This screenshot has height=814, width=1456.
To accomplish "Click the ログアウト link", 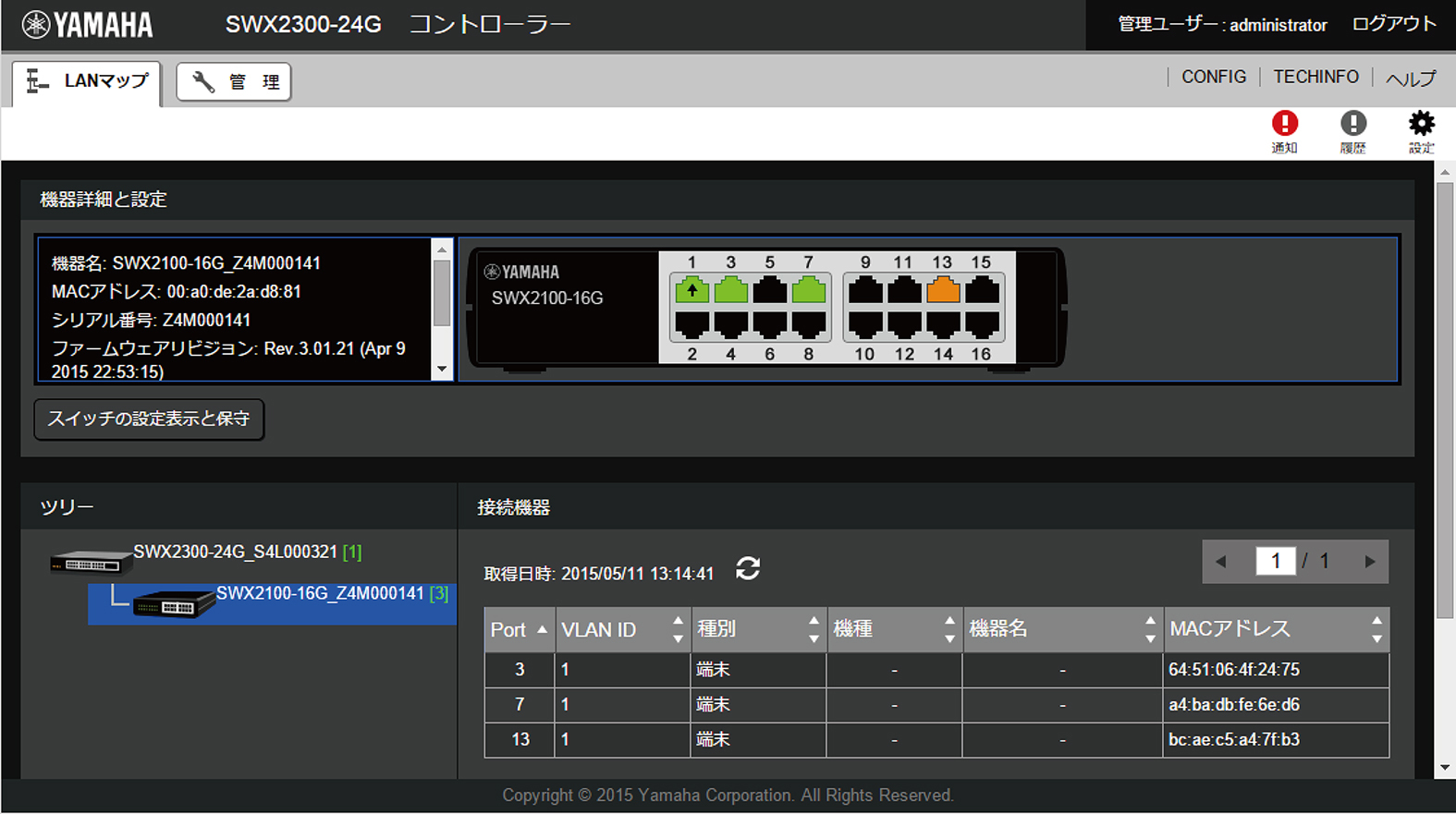I will point(1393,25).
